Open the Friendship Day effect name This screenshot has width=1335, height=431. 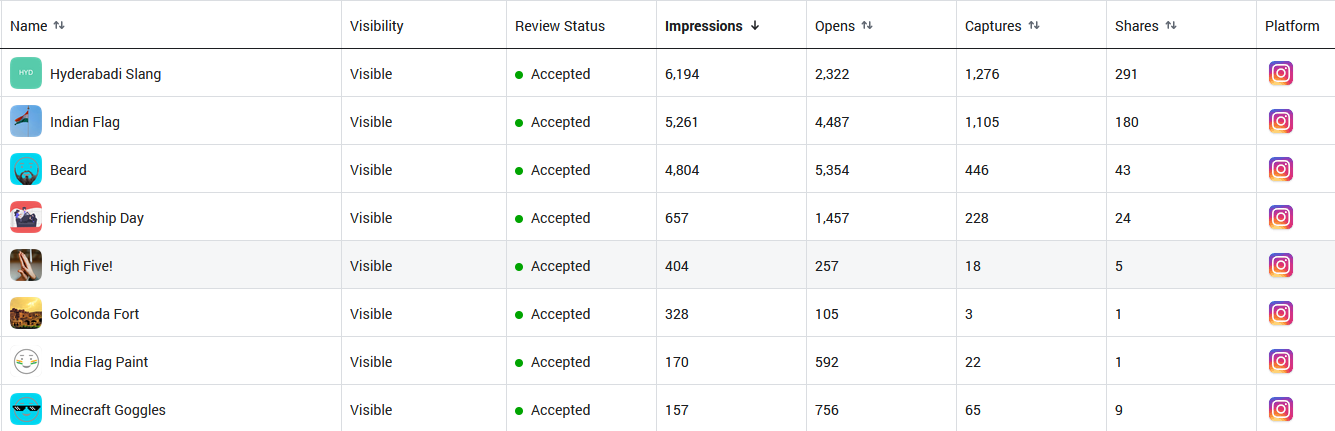(x=97, y=218)
